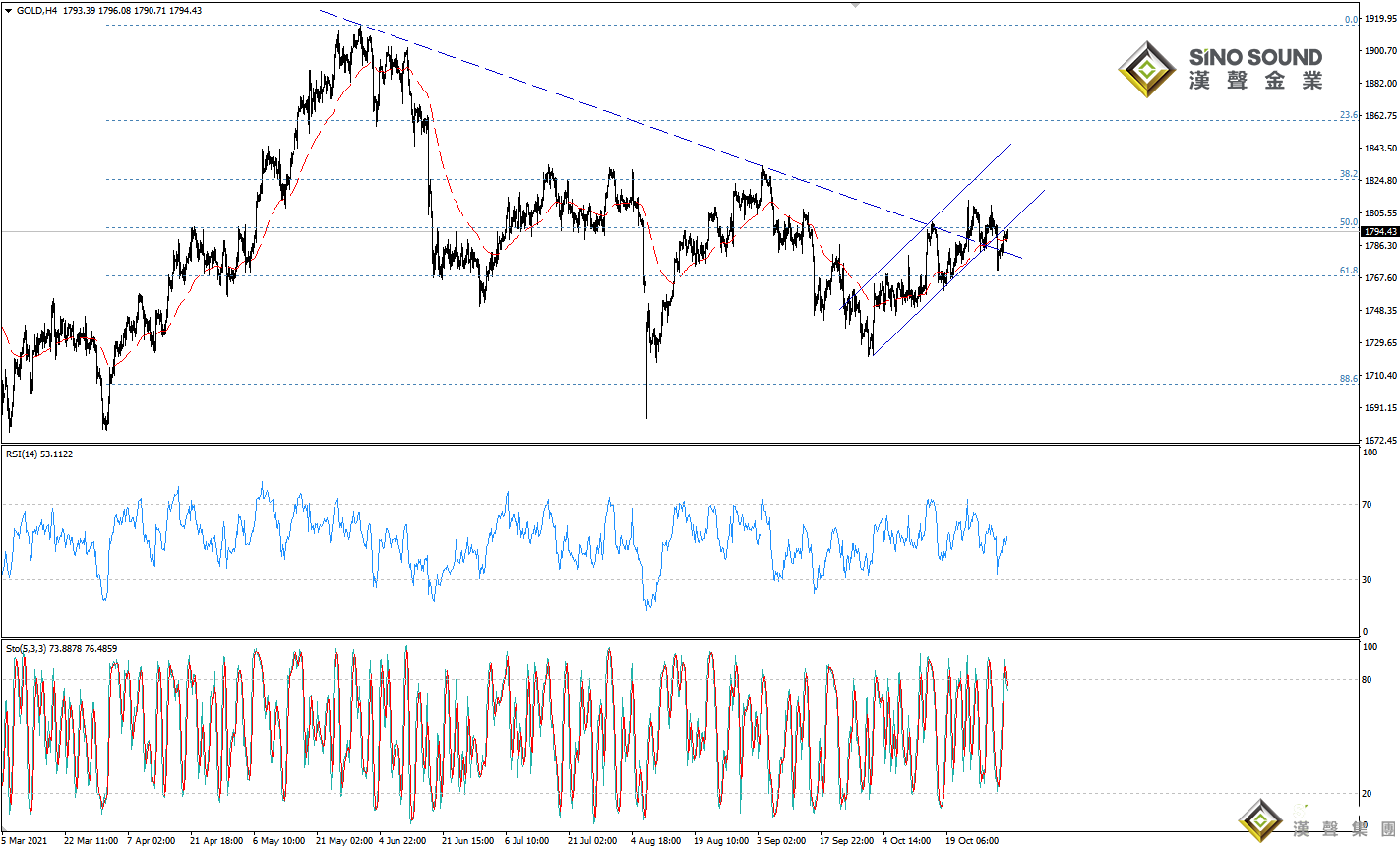Click the small logo in bottom-right corner
This screenshot has height=848, width=1400.
(1260, 820)
